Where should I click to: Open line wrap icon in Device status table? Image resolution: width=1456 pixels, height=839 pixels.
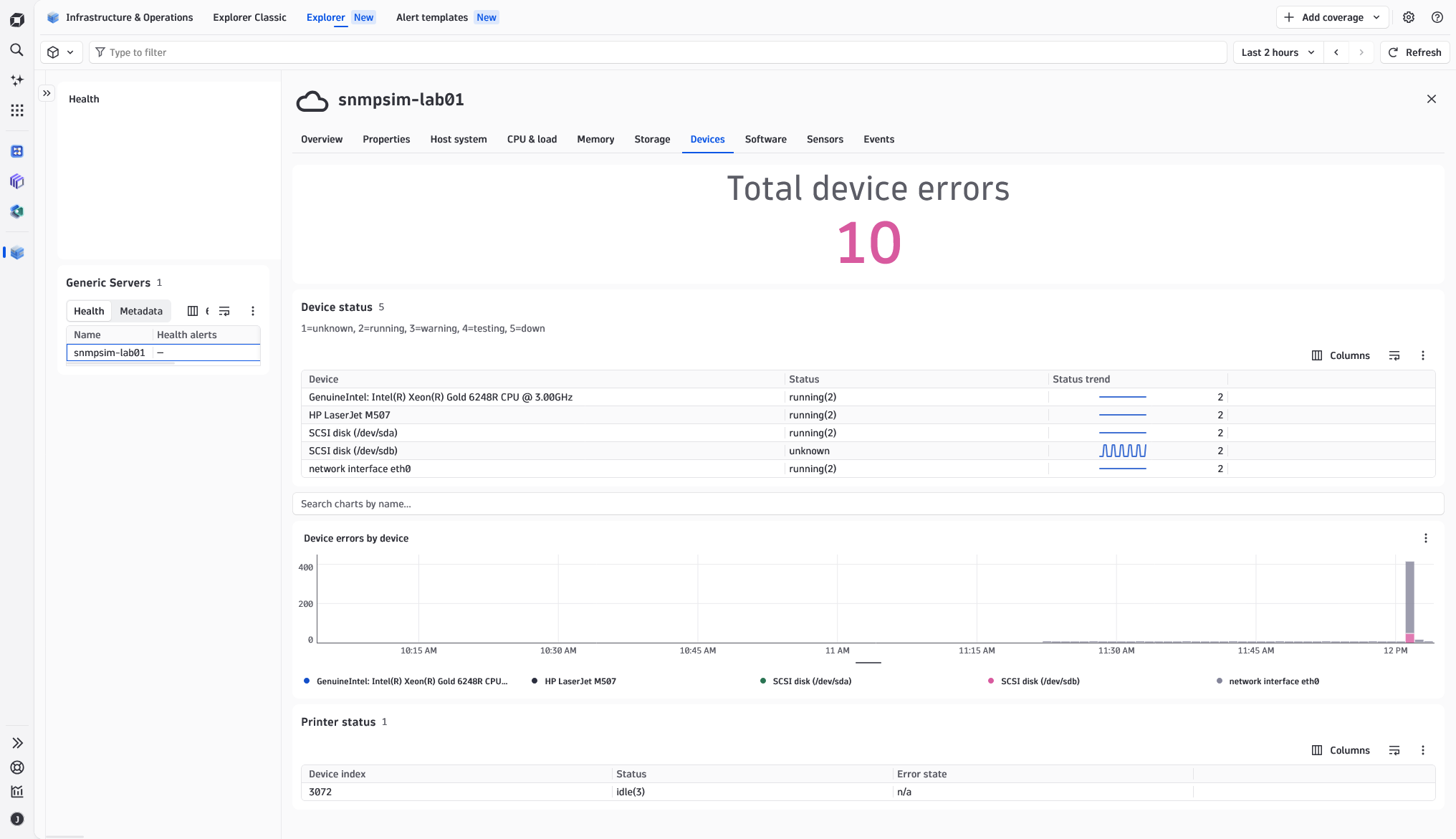1394,355
